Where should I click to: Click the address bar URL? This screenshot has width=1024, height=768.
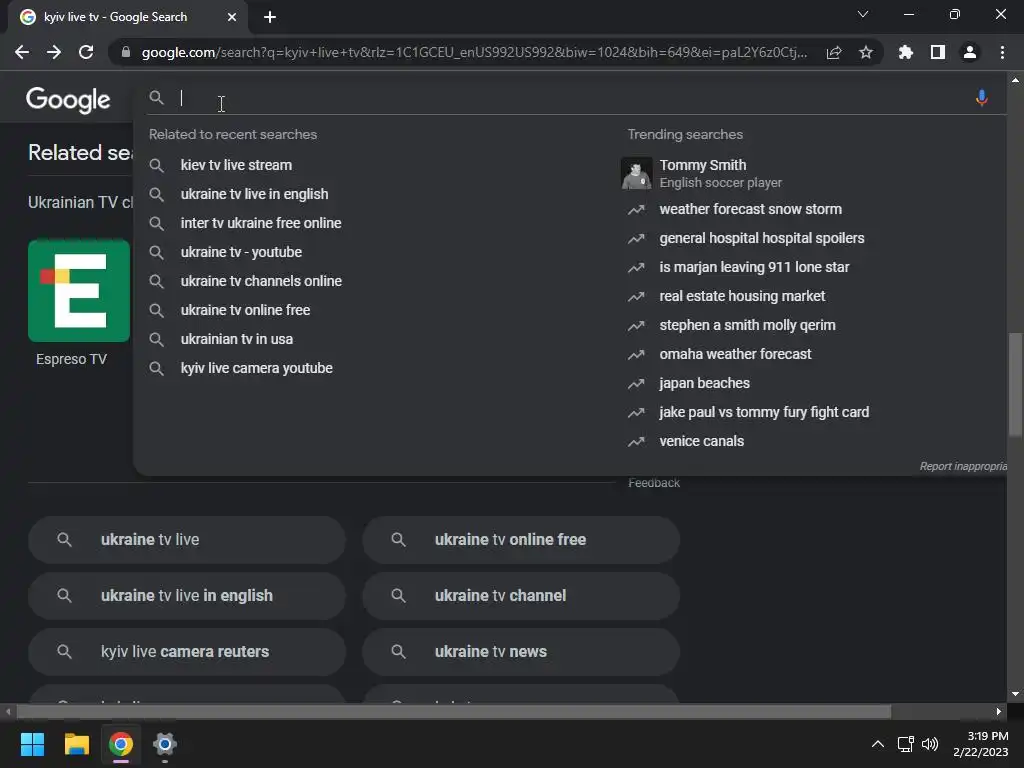pyautogui.click(x=473, y=52)
